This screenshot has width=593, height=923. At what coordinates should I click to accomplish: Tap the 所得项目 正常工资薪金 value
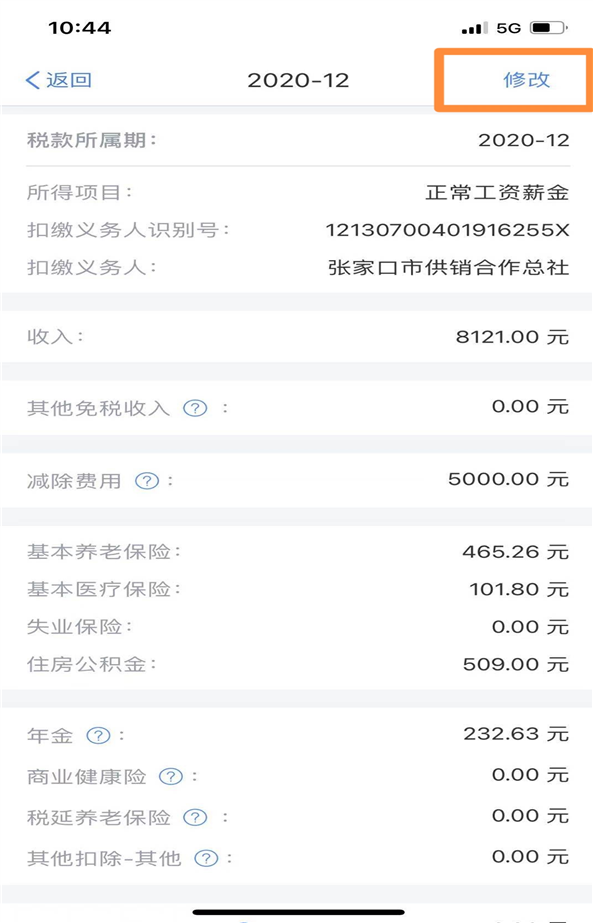tap(497, 192)
